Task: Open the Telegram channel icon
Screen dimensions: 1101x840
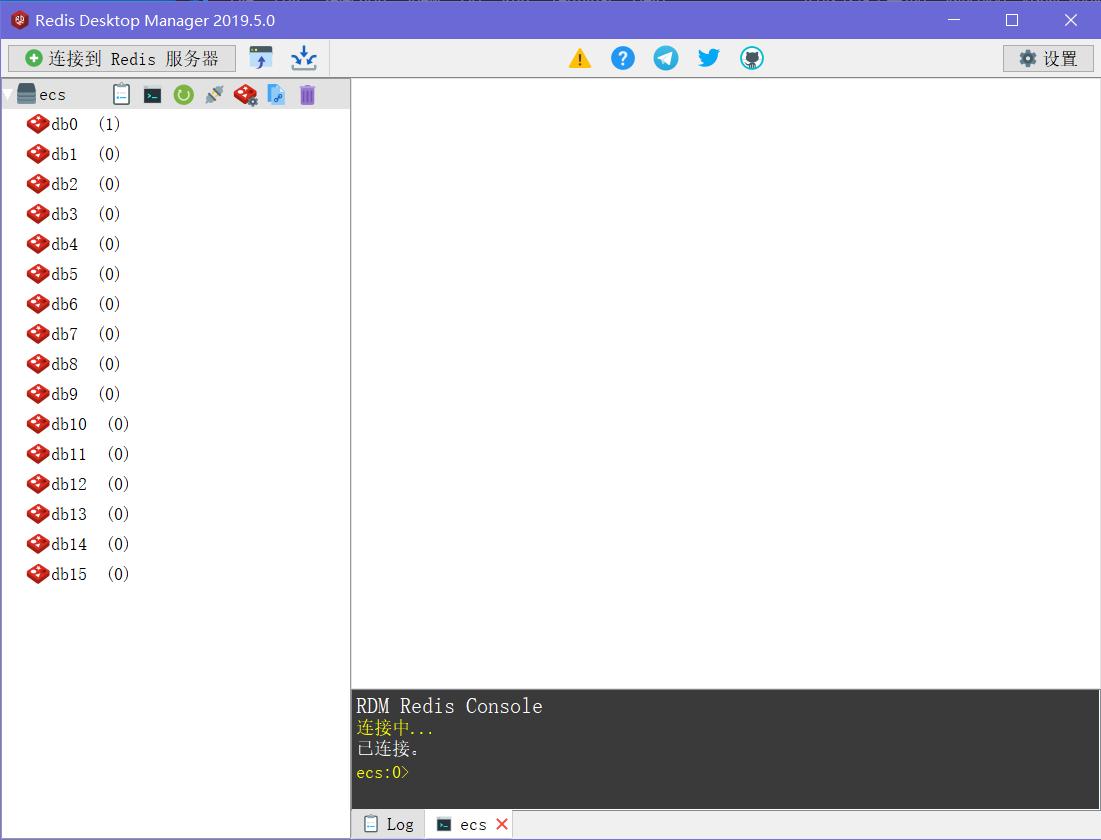Action: [x=666, y=58]
